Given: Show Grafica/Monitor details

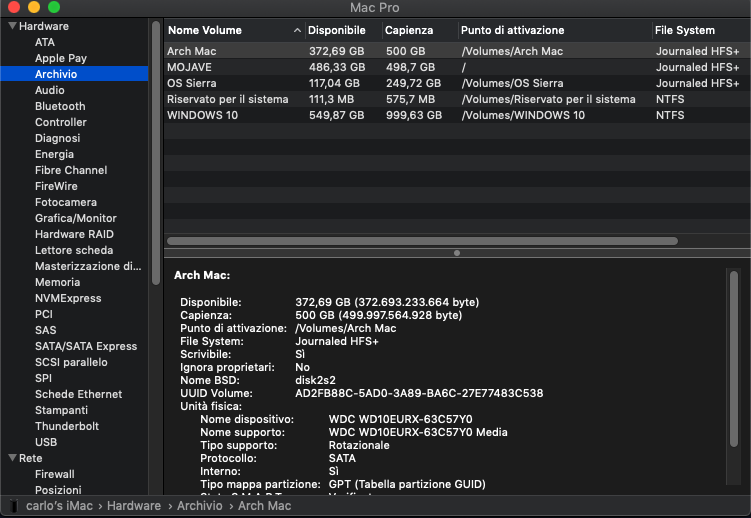Looking at the screenshot, I should tap(76, 218).
